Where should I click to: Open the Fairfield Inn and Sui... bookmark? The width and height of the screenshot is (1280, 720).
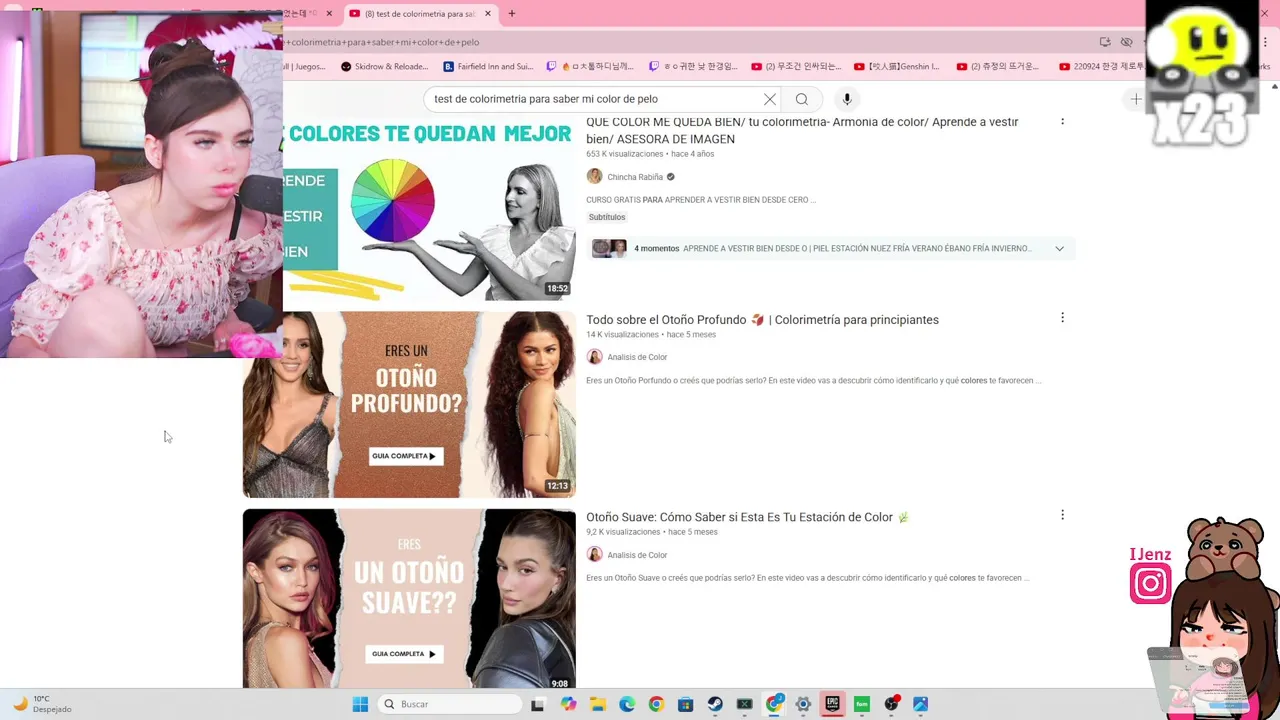(x=489, y=67)
